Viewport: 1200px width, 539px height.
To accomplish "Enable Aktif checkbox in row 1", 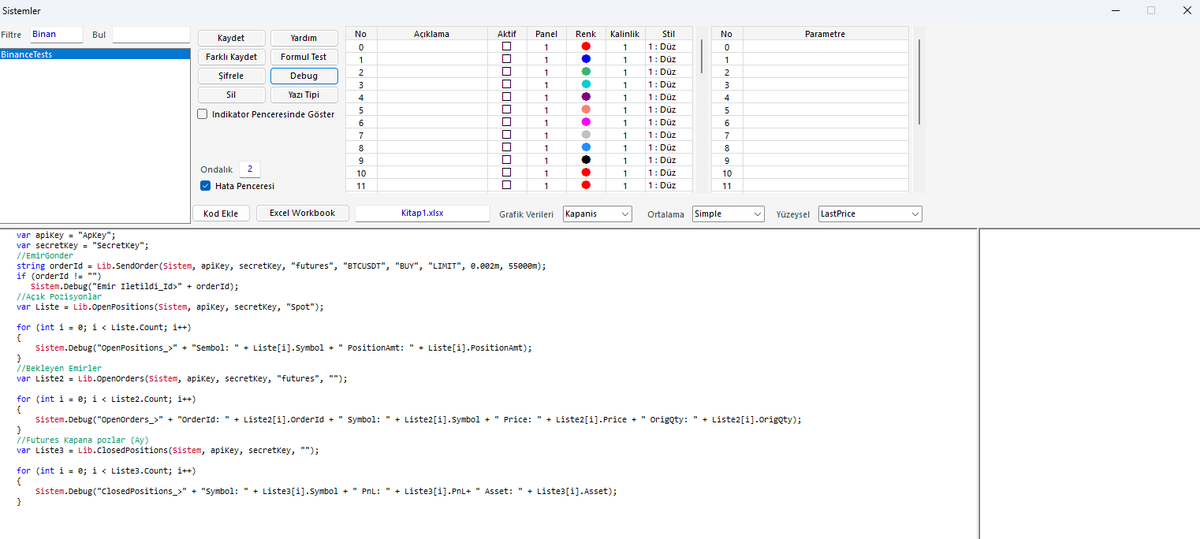I will pos(507,59).
